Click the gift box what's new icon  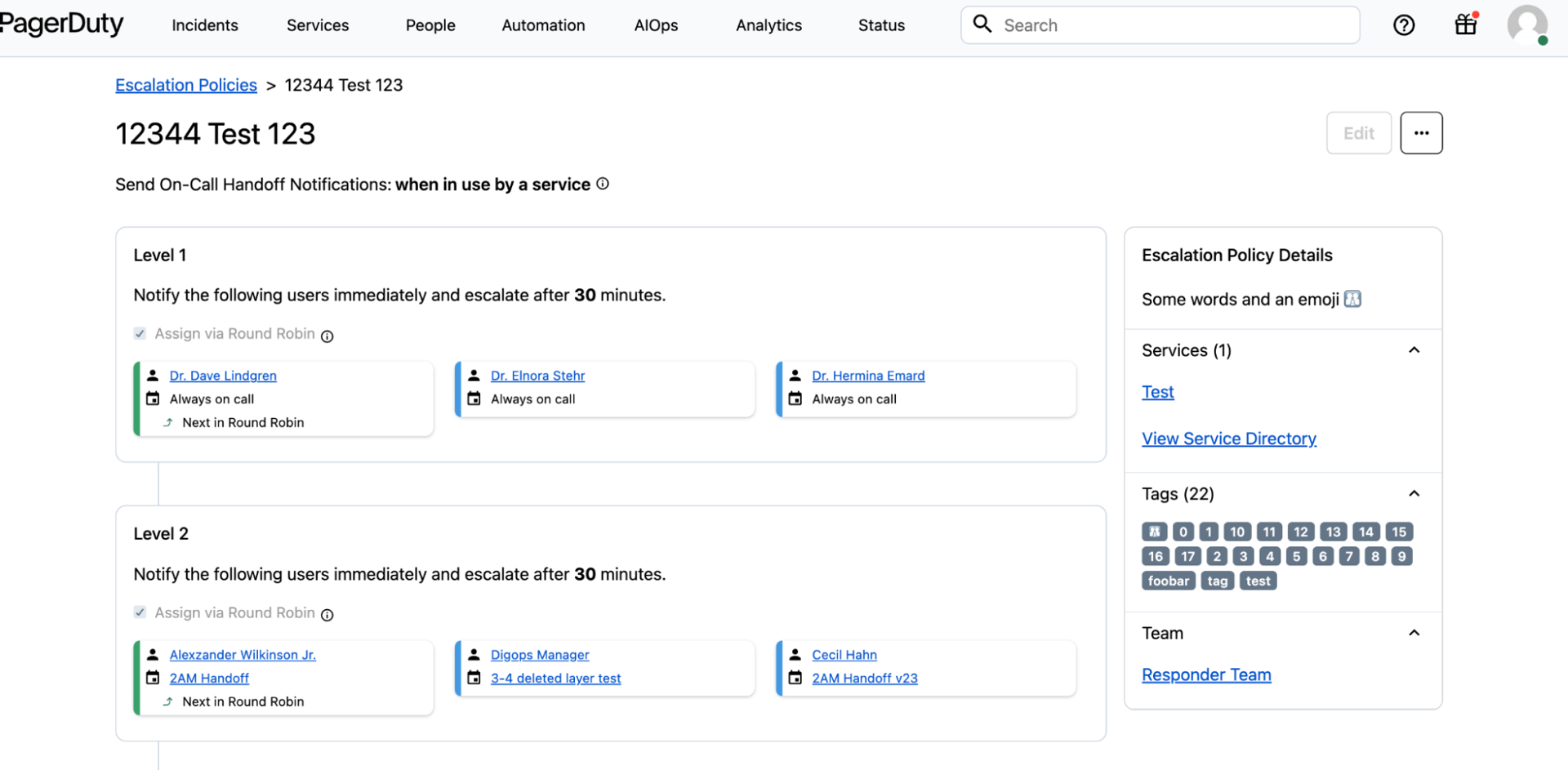pos(1466,24)
